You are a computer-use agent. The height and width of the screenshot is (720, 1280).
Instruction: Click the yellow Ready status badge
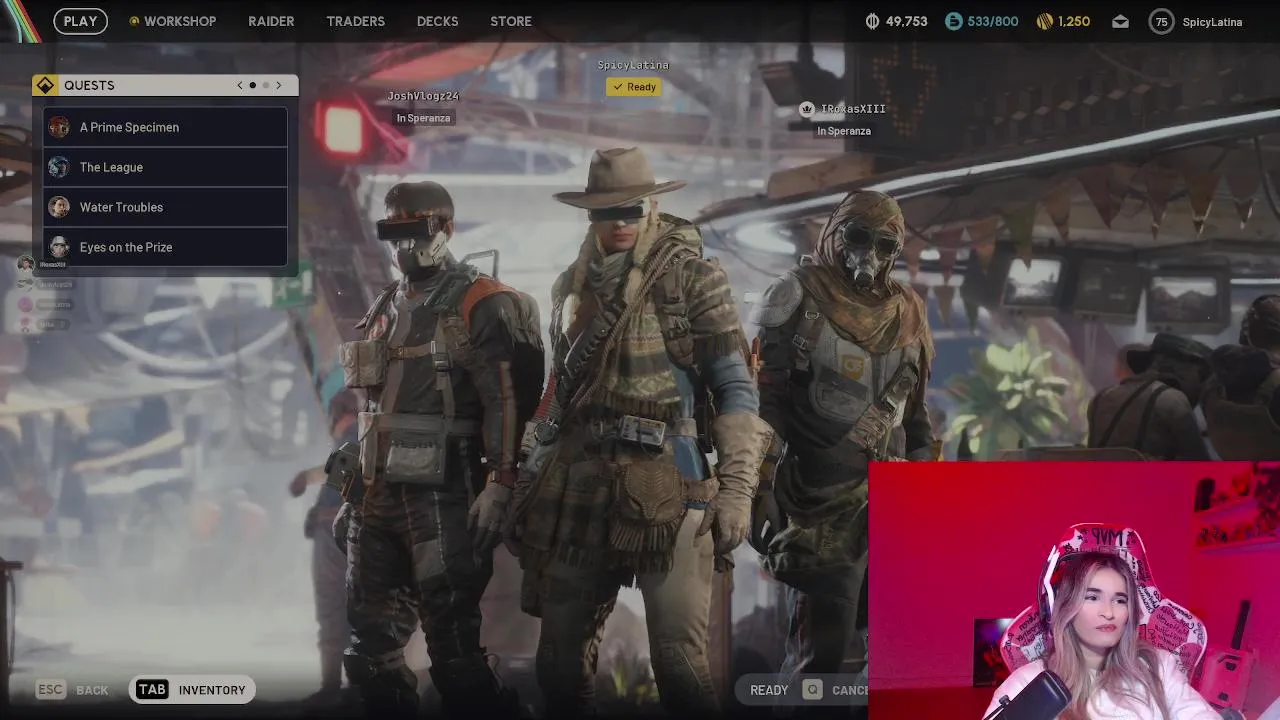coord(634,87)
